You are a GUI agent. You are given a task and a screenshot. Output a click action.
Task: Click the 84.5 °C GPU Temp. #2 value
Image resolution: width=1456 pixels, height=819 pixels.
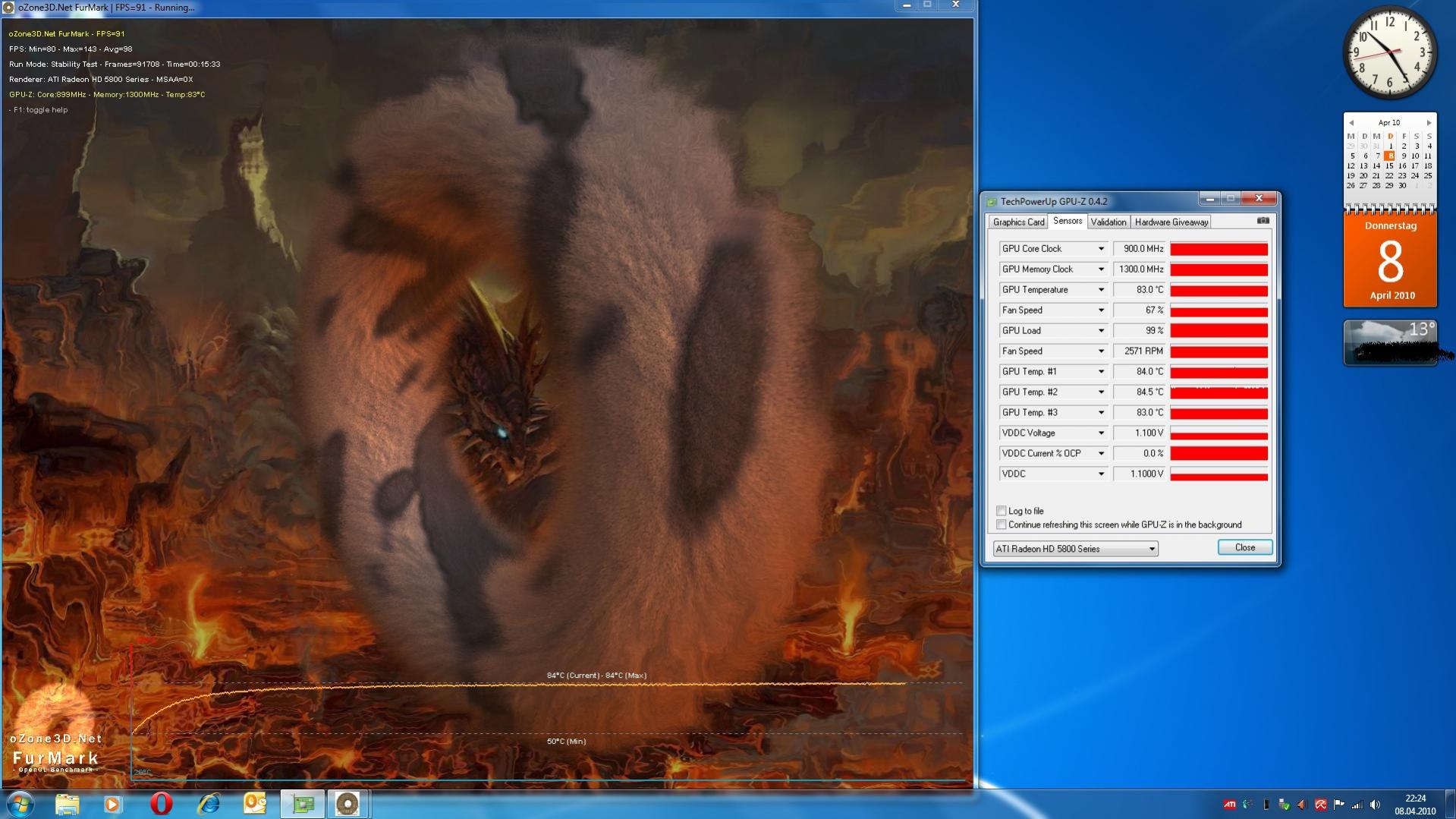(1139, 392)
